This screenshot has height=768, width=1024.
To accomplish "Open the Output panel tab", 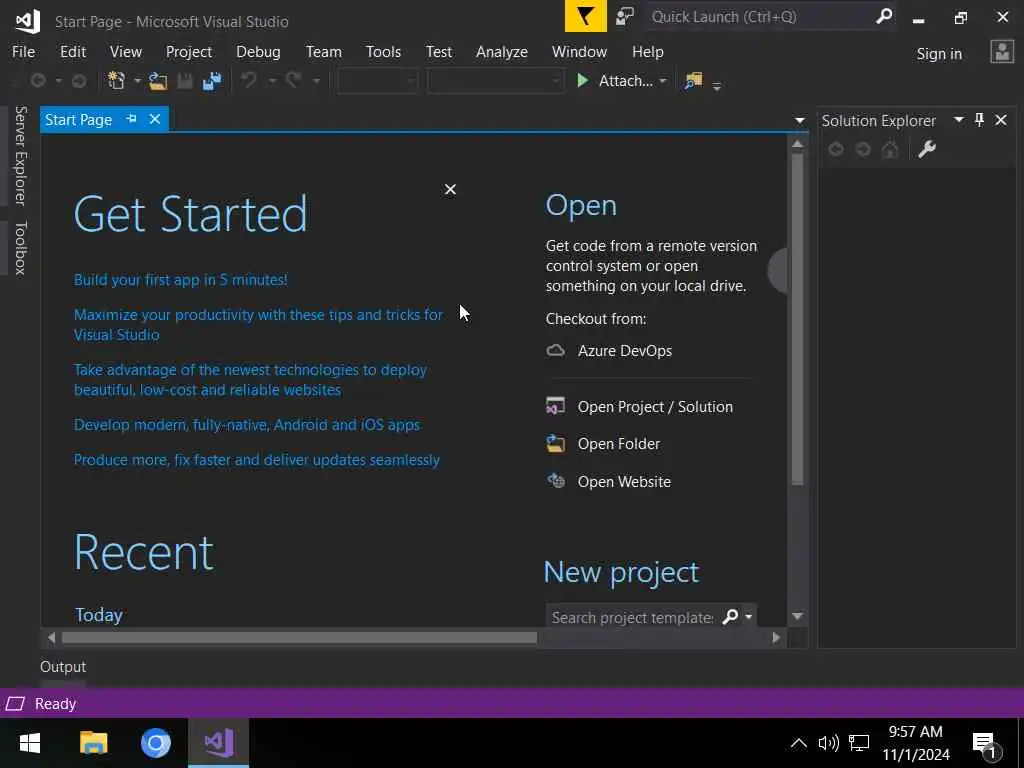I will 63,667.
